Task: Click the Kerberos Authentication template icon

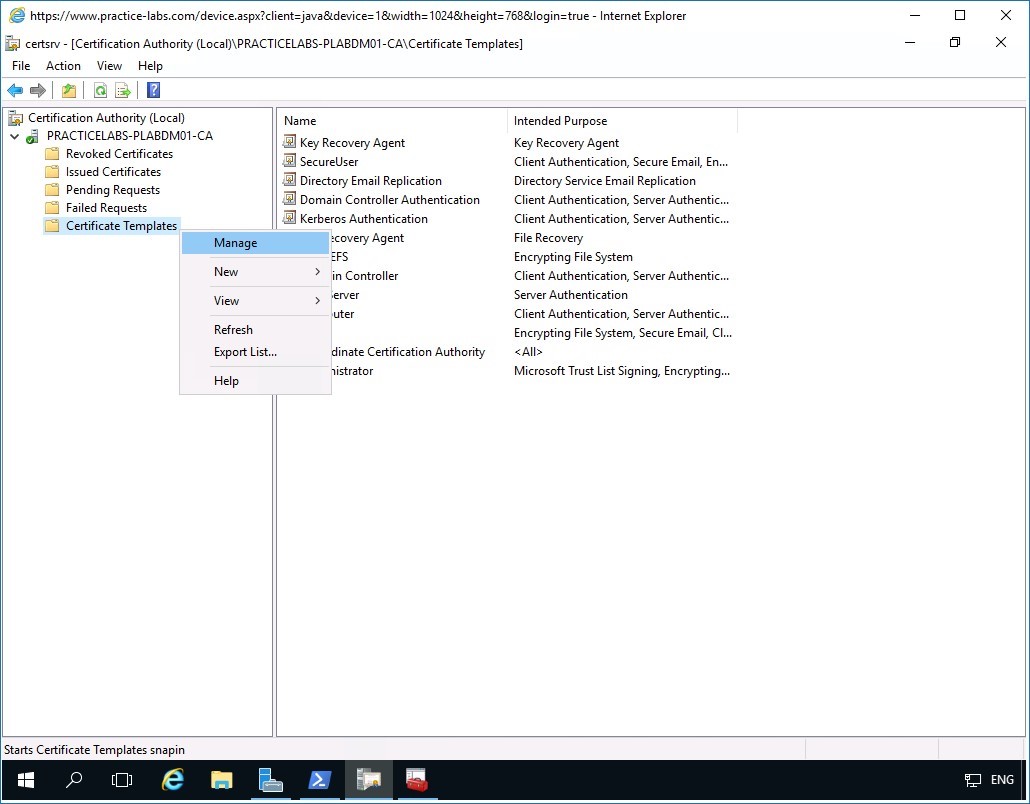Action: [290, 218]
